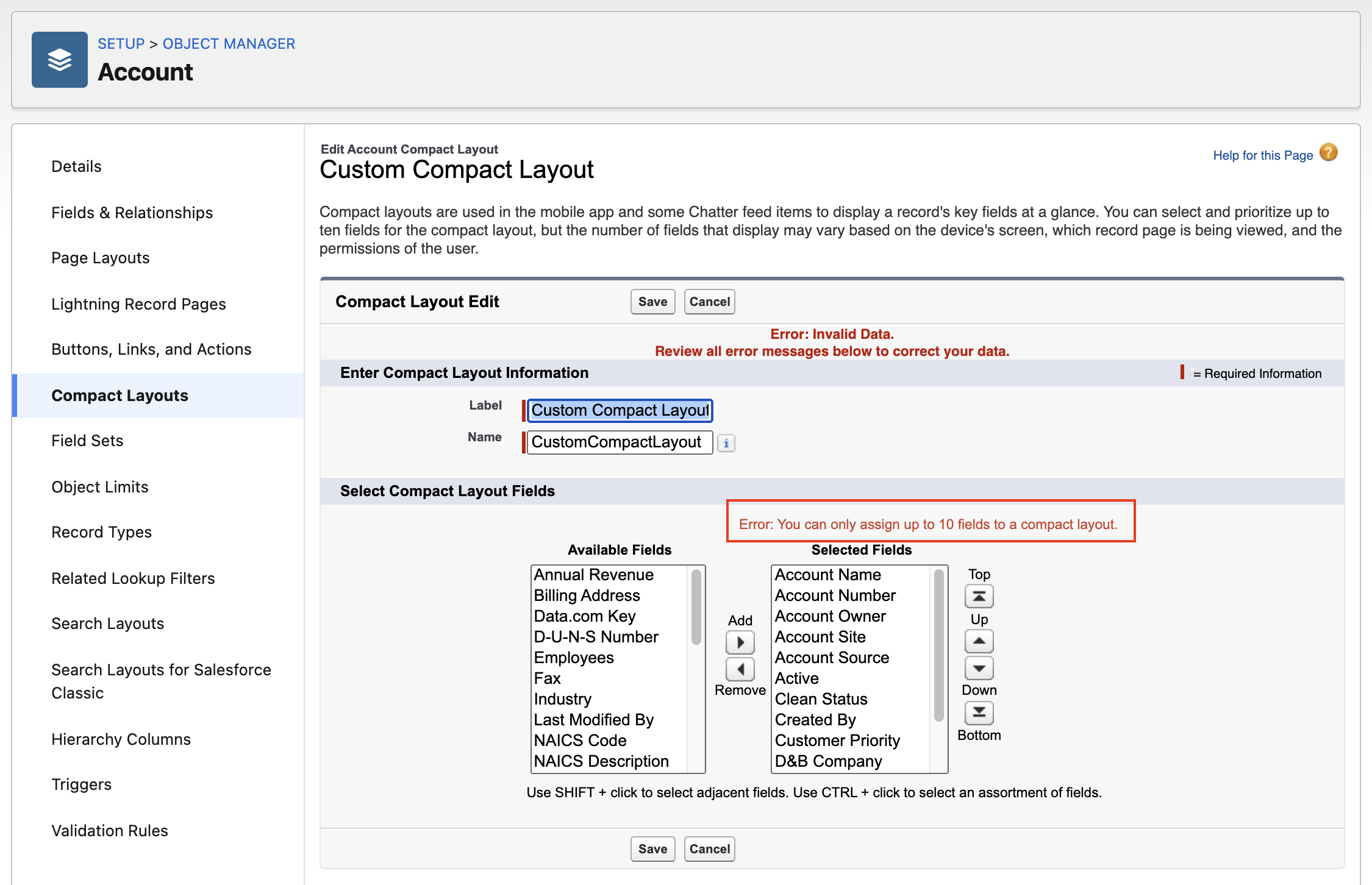
Task: Open the Page Layouts section
Action: pyautogui.click(x=100, y=258)
